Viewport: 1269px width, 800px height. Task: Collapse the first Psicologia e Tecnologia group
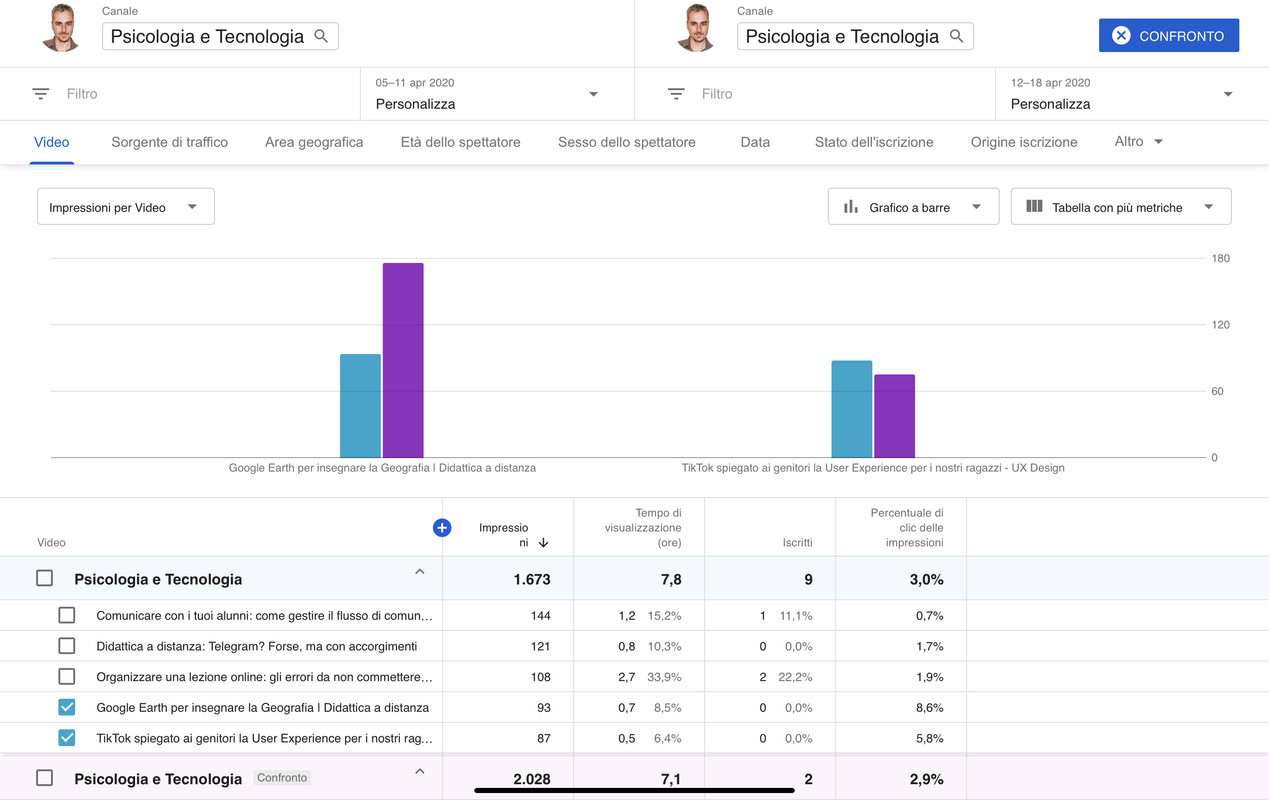pos(420,572)
